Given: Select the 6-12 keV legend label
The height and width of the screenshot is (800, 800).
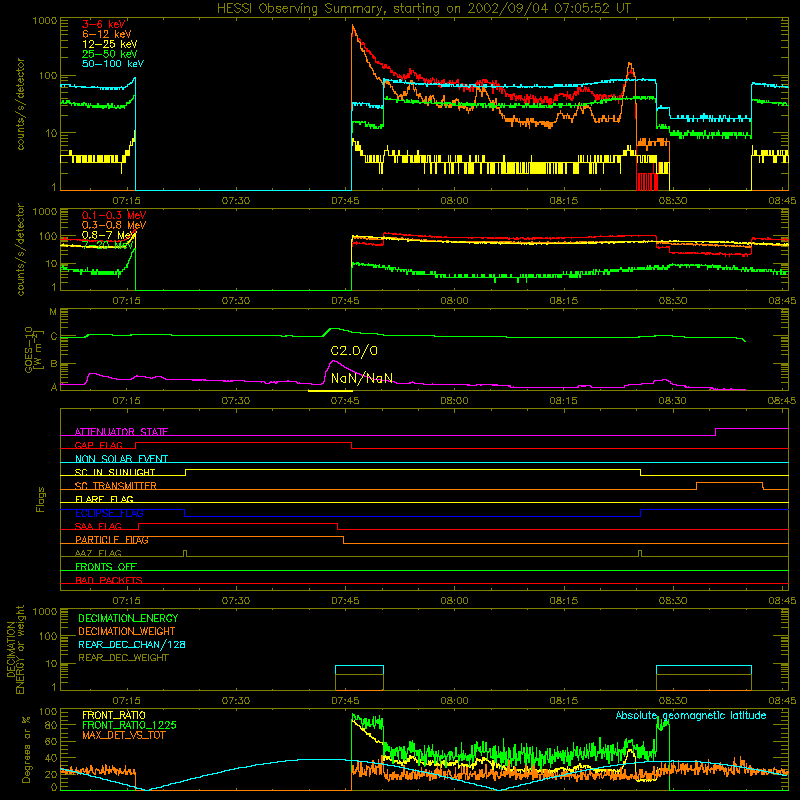Looking at the screenshot, I should pos(107,34).
